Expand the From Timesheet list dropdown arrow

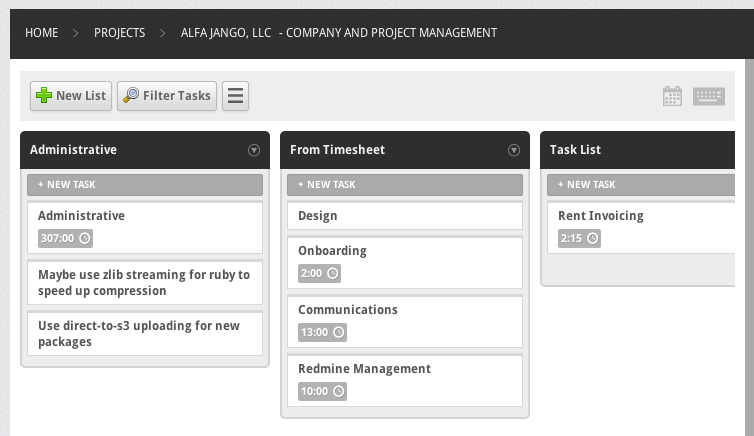pyautogui.click(x=514, y=150)
